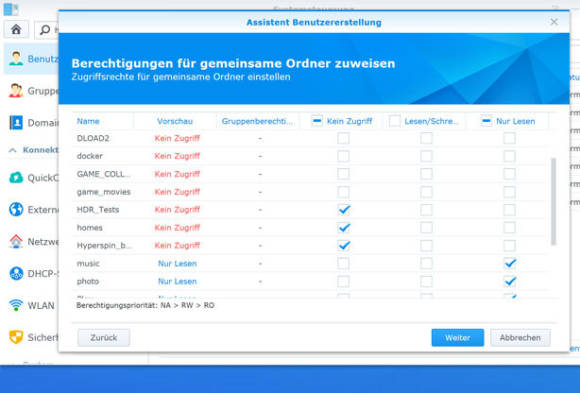The height and width of the screenshot is (393, 580).
Task: Collapse the Konnektivität section
Action: [x=13, y=150]
